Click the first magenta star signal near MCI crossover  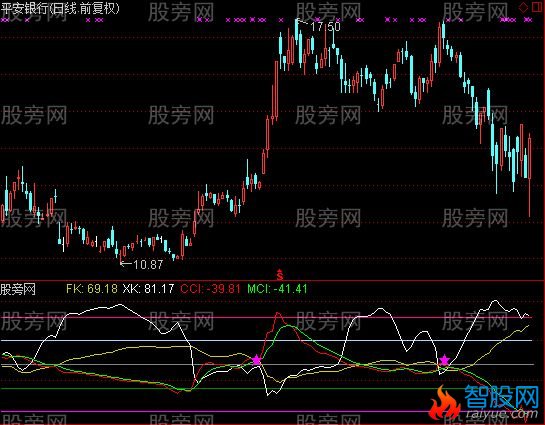257,360
